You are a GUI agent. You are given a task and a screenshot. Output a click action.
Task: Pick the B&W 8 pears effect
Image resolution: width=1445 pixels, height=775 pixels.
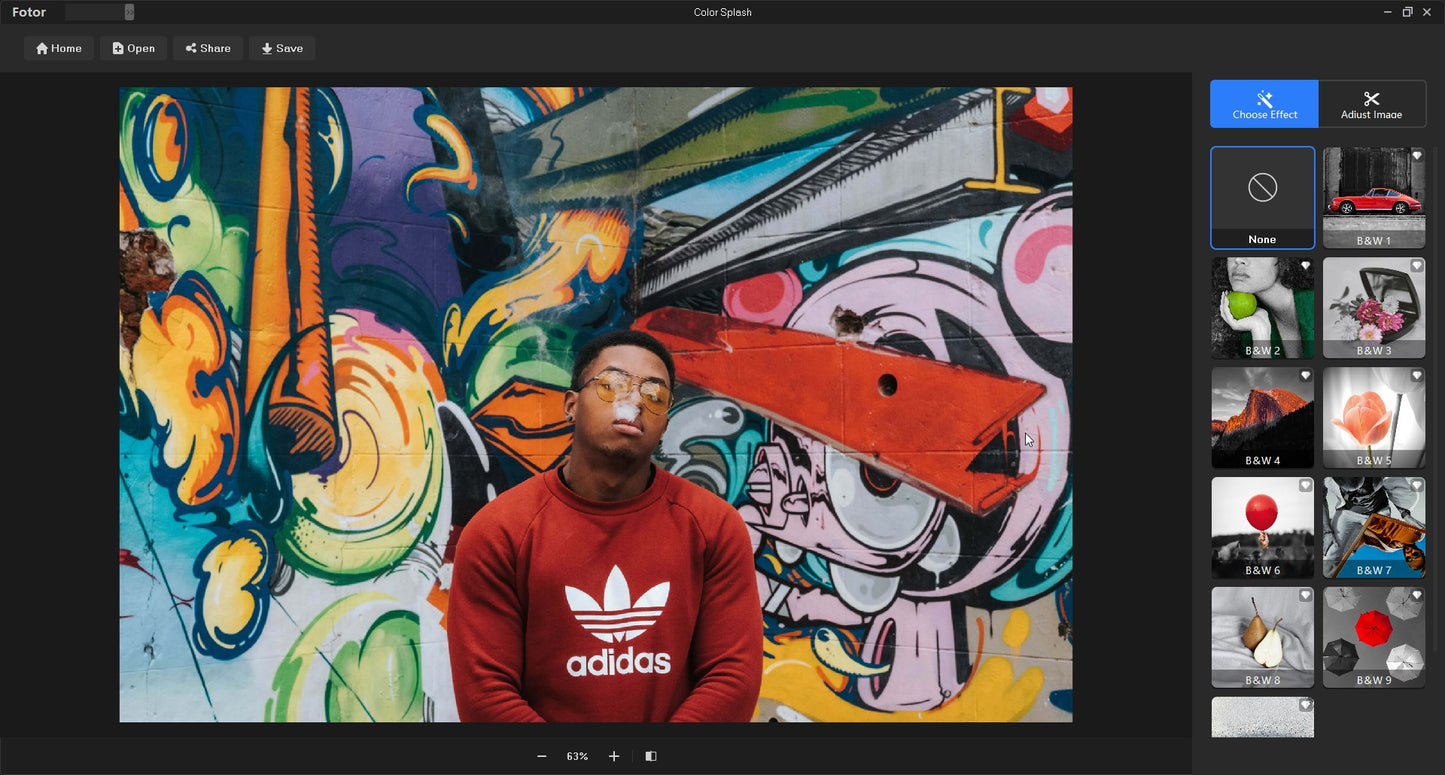[1262, 637]
